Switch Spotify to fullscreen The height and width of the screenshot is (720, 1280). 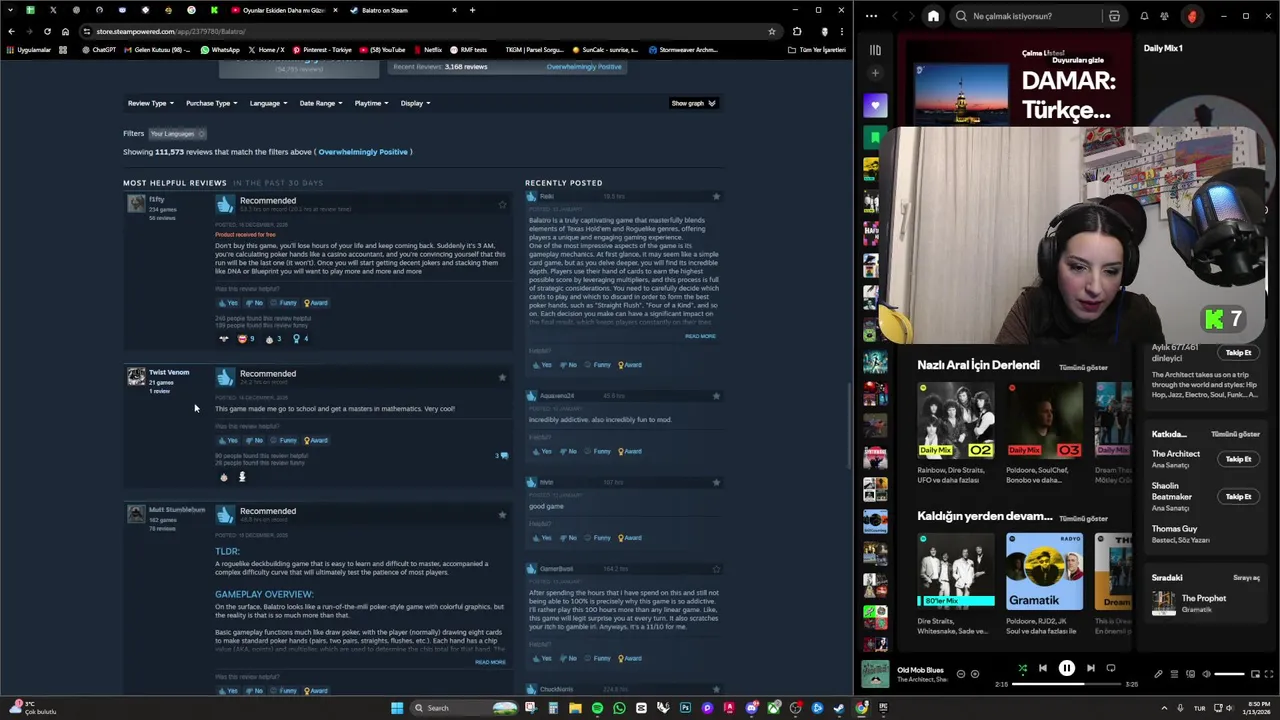(1269, 674)
